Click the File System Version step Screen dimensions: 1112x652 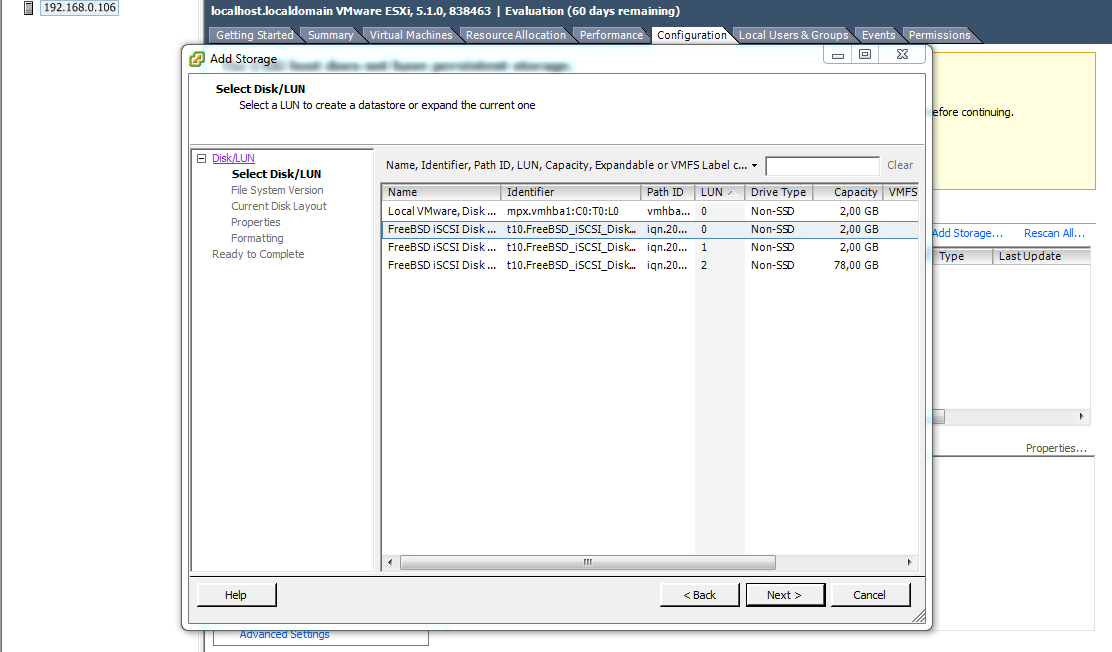277,190
